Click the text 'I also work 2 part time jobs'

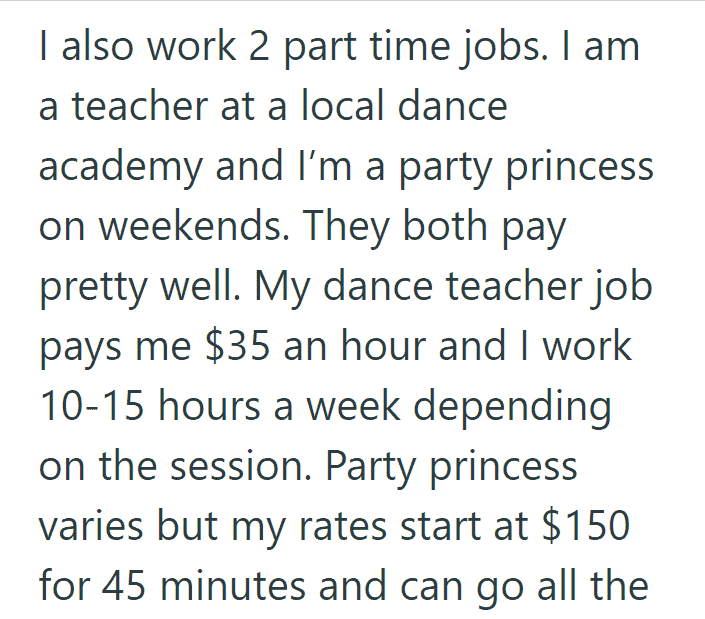pos(294,48)
